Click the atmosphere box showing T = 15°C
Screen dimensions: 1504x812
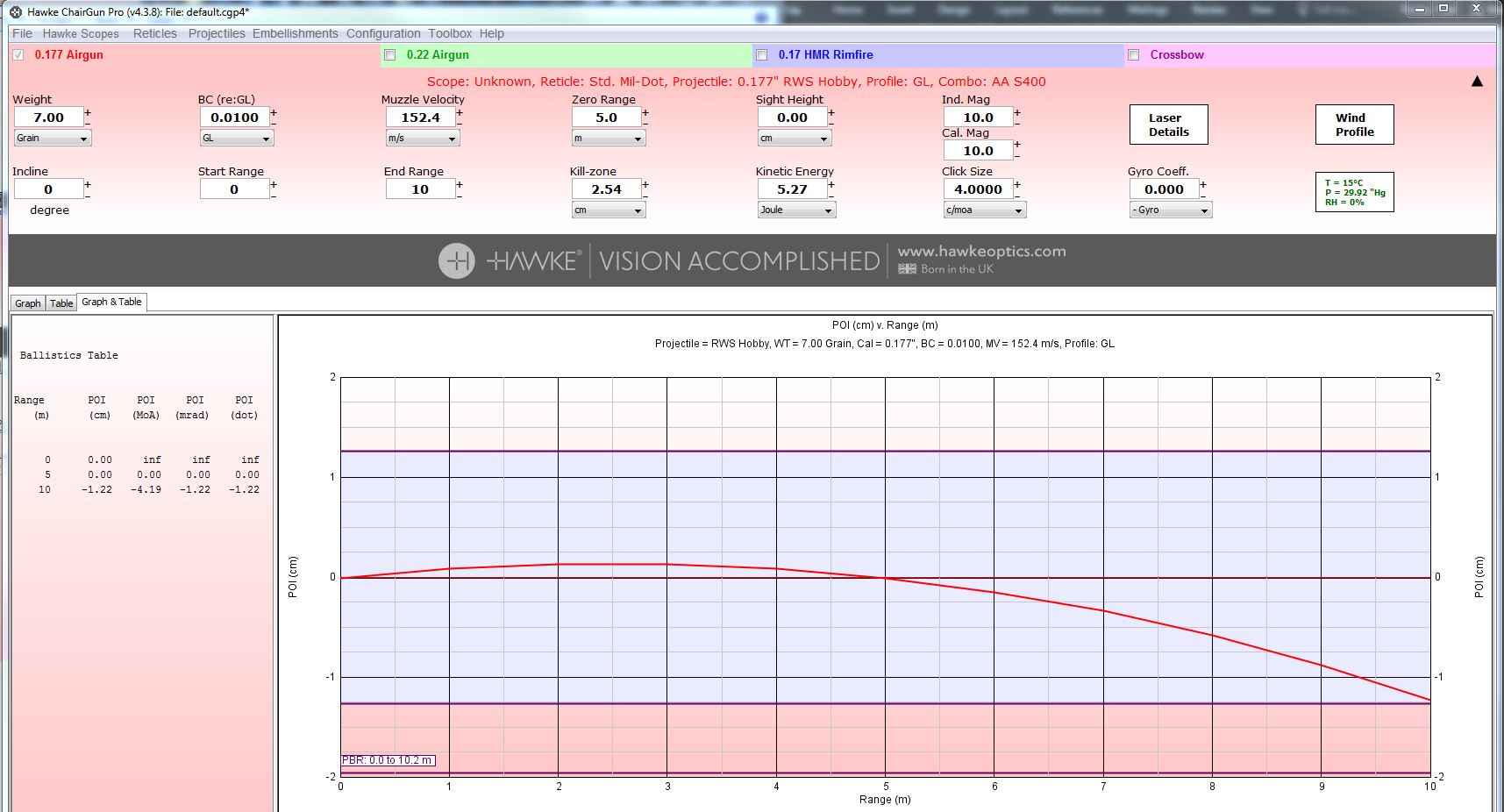pyautogui.click(x=1355, y=192)
